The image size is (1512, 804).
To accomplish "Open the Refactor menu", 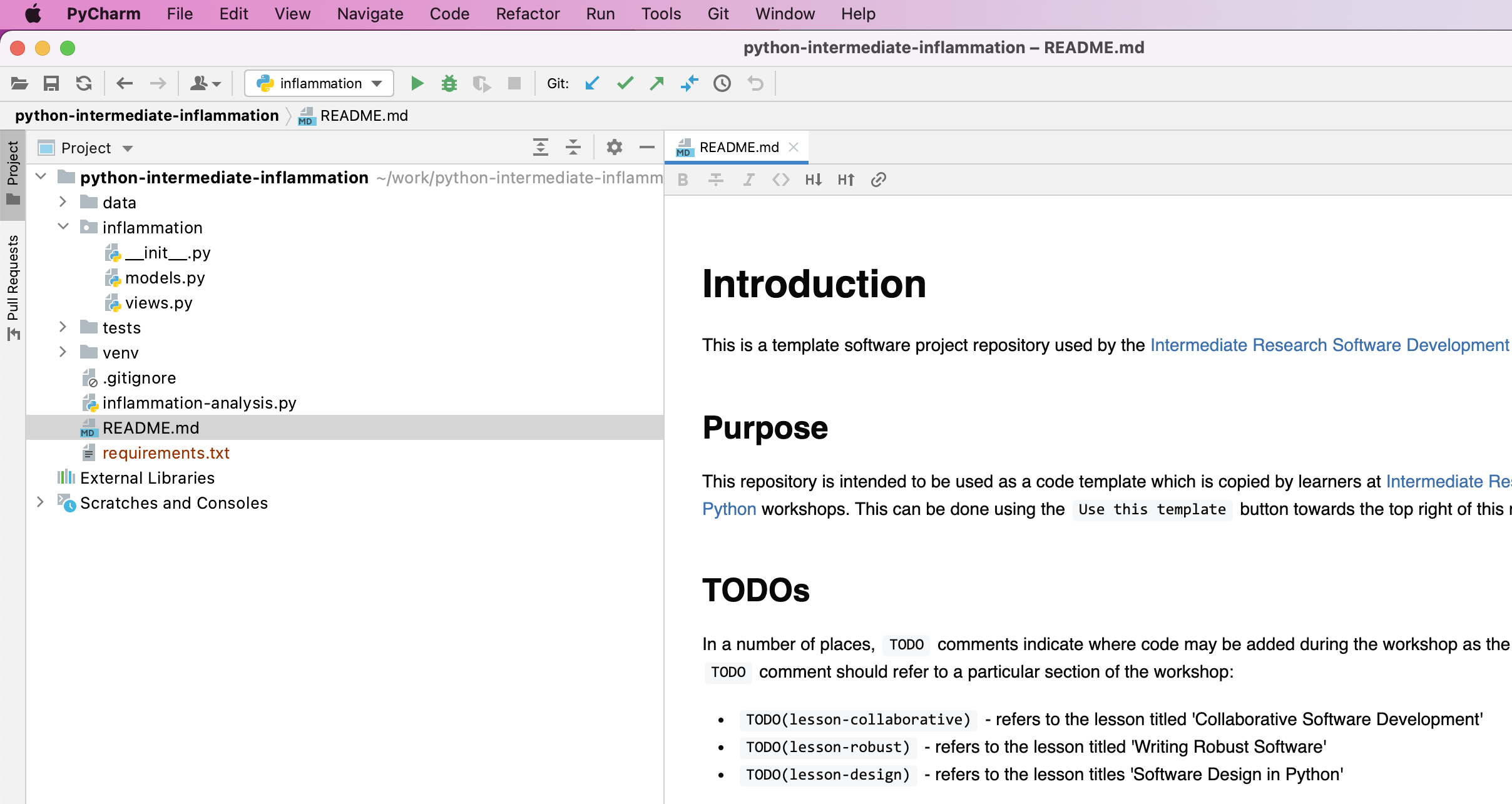I will (x=528, y=14).
